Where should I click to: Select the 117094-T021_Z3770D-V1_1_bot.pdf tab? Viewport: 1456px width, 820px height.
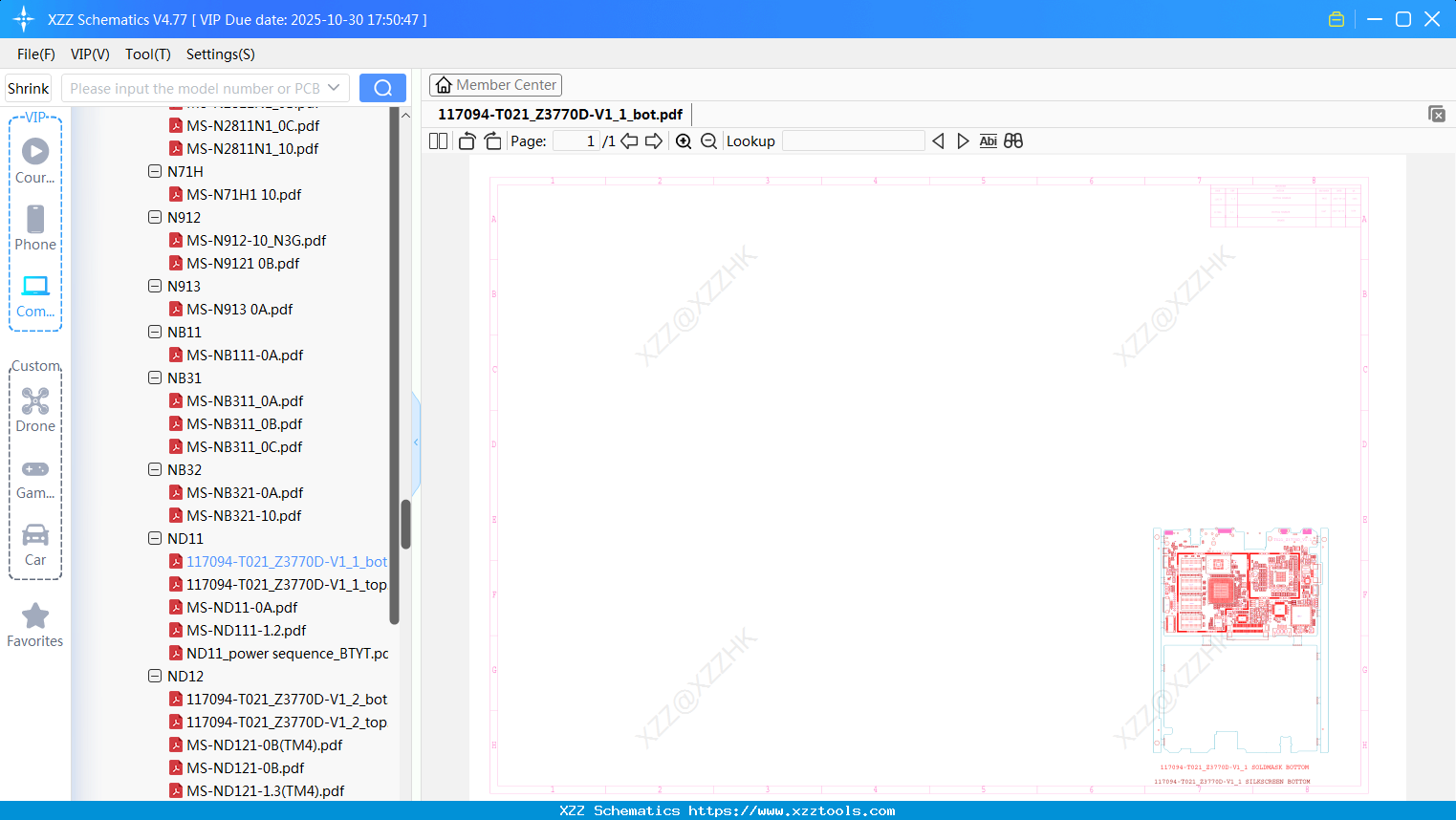(560, 115)
